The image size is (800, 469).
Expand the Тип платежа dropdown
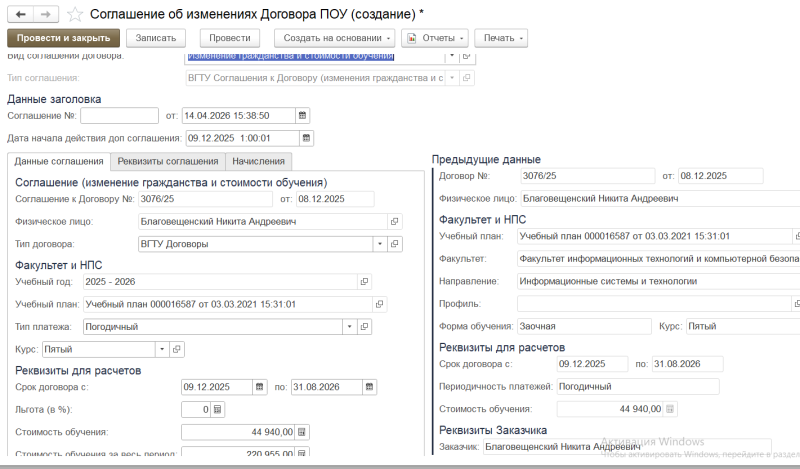pos(349,327)
